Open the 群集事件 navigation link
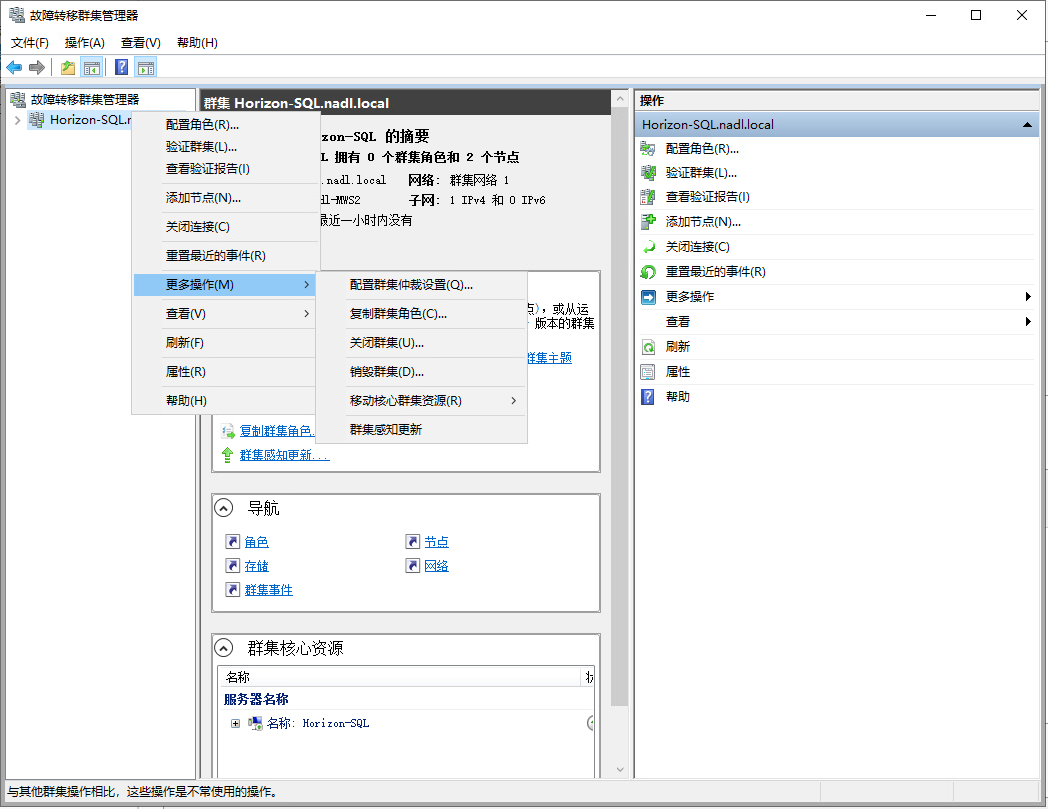The height and width of the screenshot is (809, 1048). [269, 590]
